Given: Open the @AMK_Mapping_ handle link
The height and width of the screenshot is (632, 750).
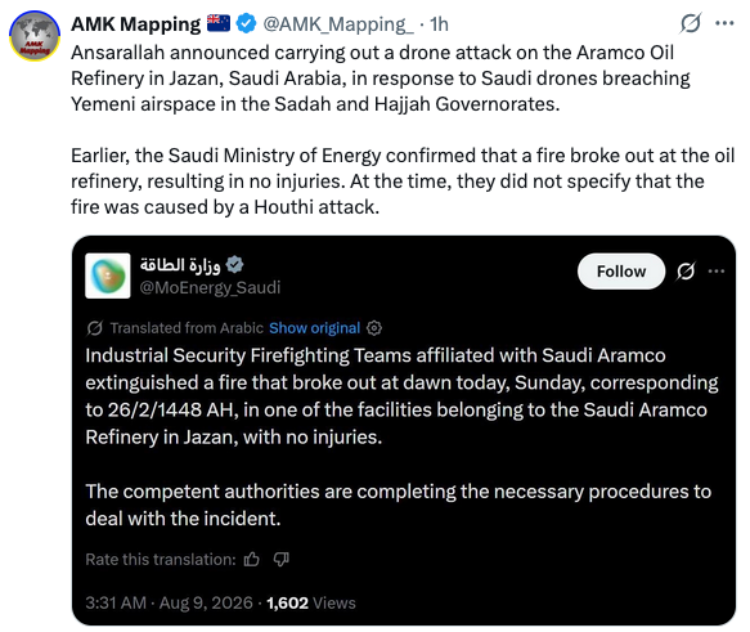Looking at the screenshot, I should click(338, 24).
